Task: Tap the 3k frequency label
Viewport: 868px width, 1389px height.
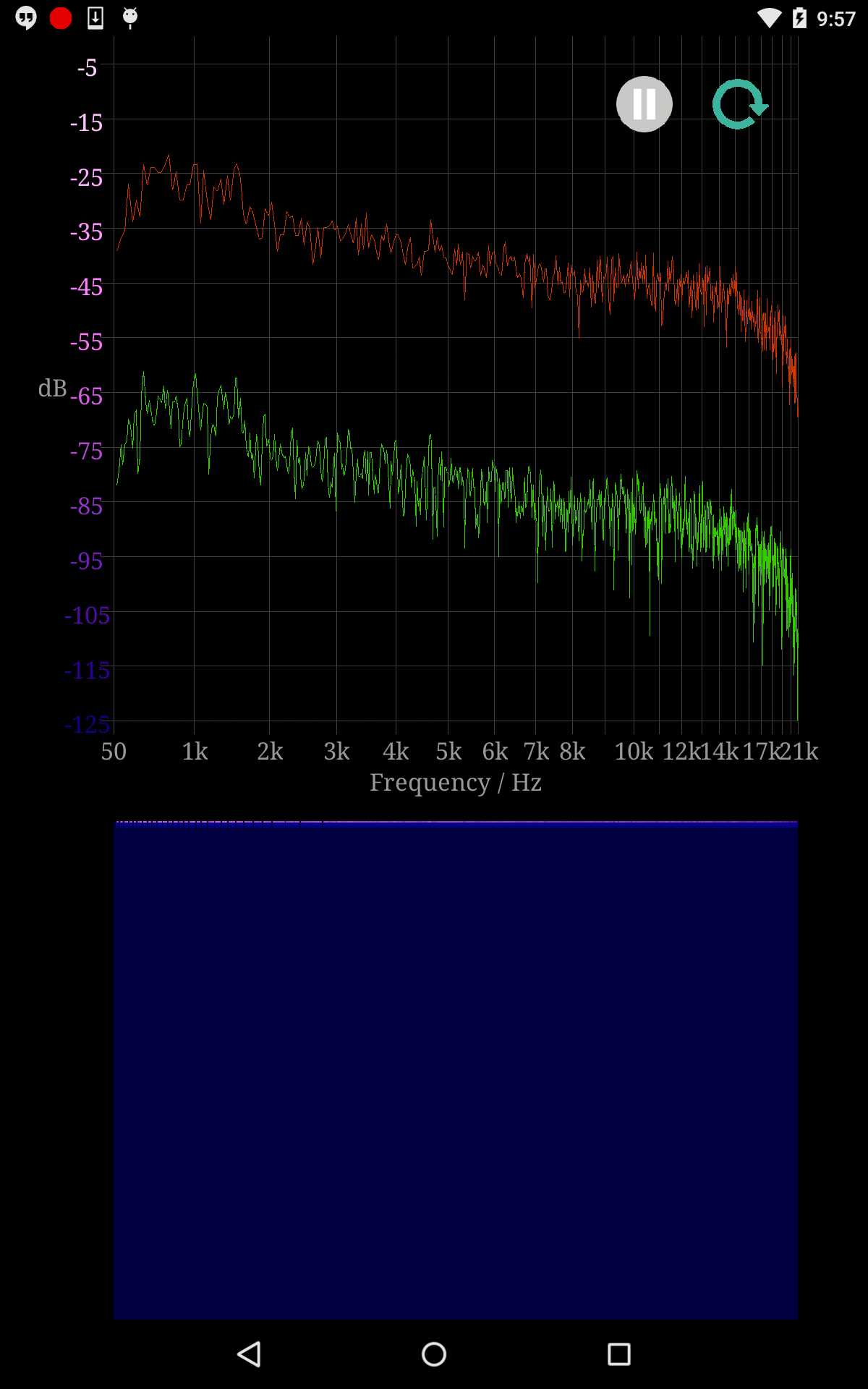Action: (336, 752)
